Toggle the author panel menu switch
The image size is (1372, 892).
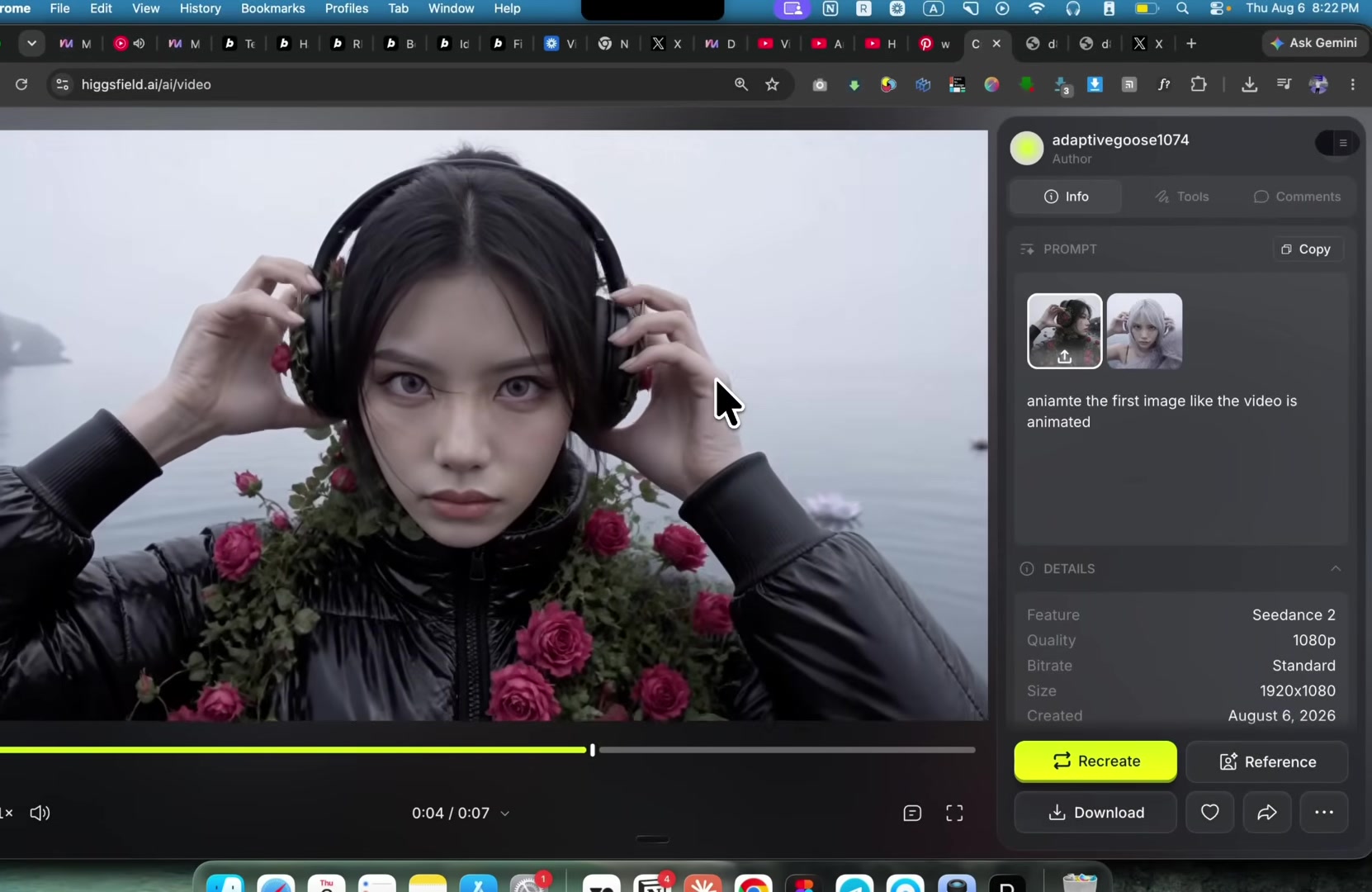click(1337, 143)
